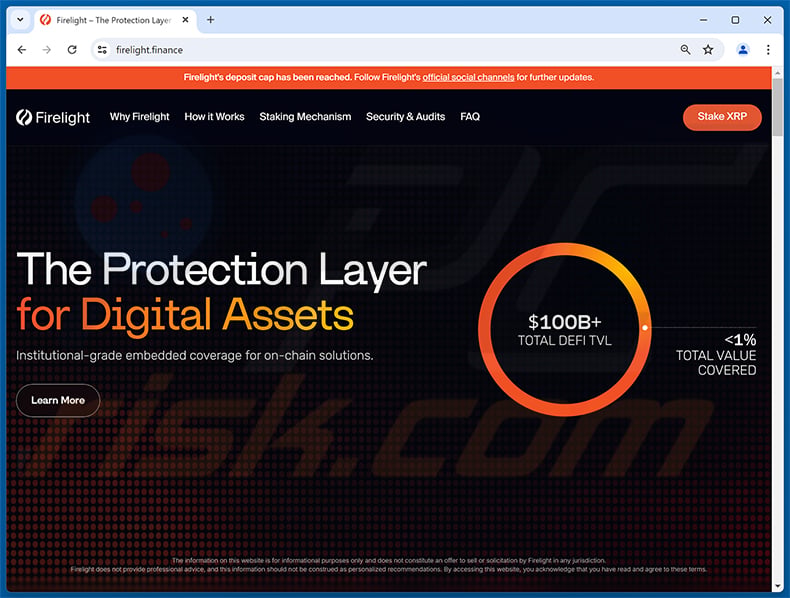The image size is (790, 598).
Task: Click the $100B+ Total DeFi TVL text
Action: [565, 330]
